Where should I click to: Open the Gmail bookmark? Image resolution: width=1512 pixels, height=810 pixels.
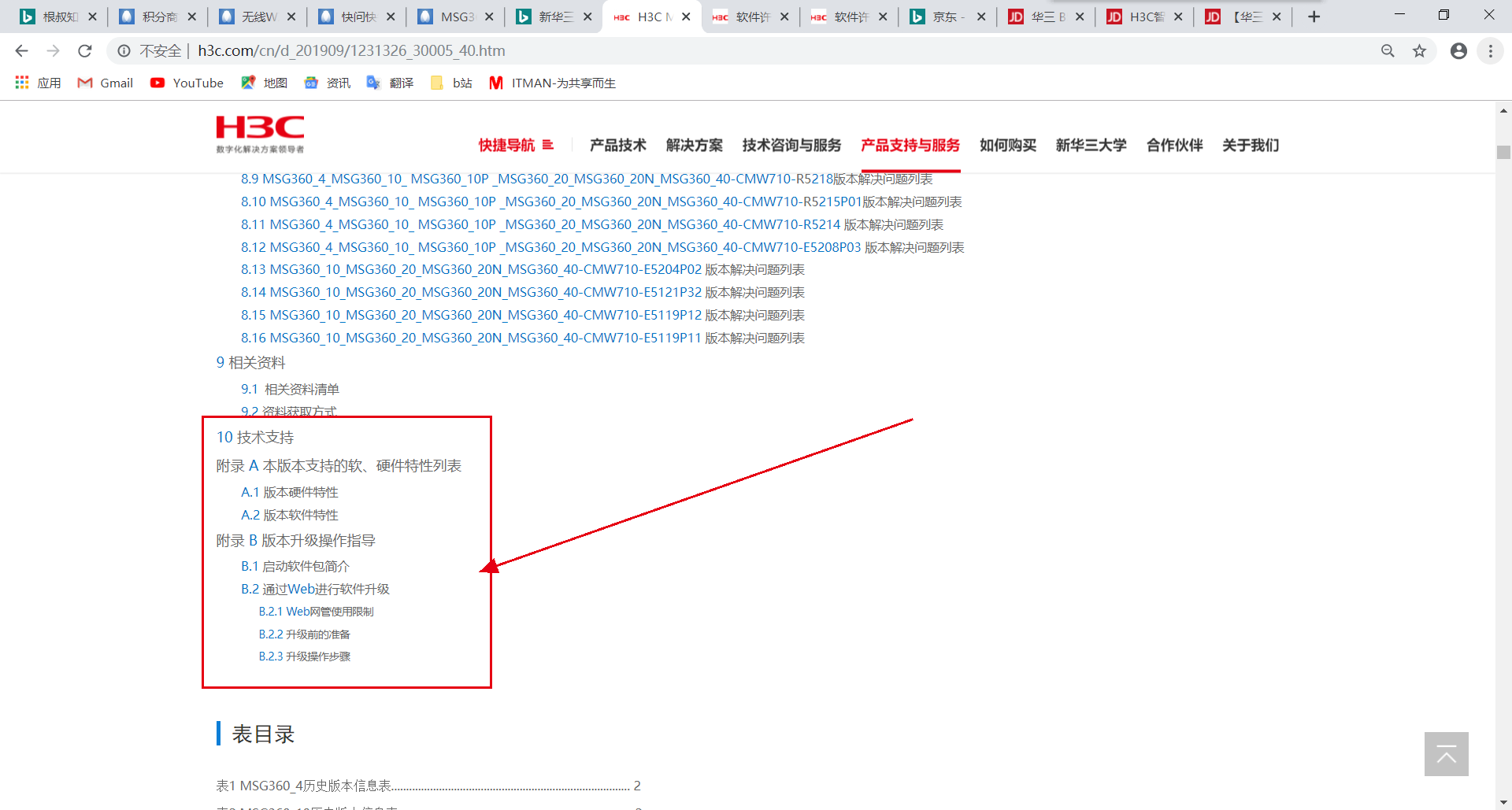pos(106,83)
